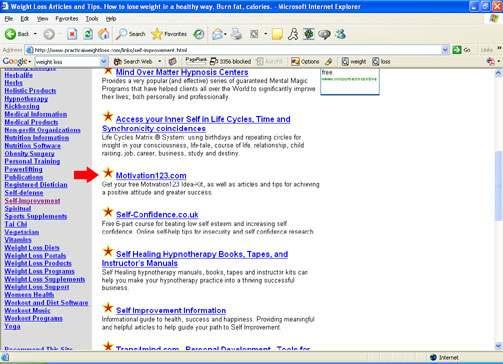503x364 pixels.
Task: Open the Mail envelope icon
Action: (x=217, y=34)
